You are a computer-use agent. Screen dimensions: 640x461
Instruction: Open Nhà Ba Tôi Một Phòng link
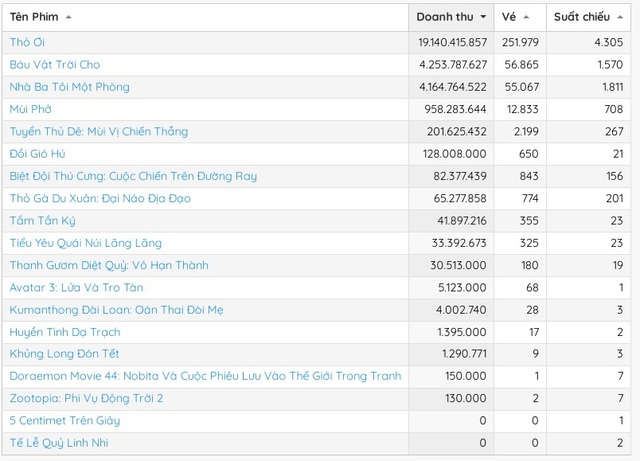[69, 87]
